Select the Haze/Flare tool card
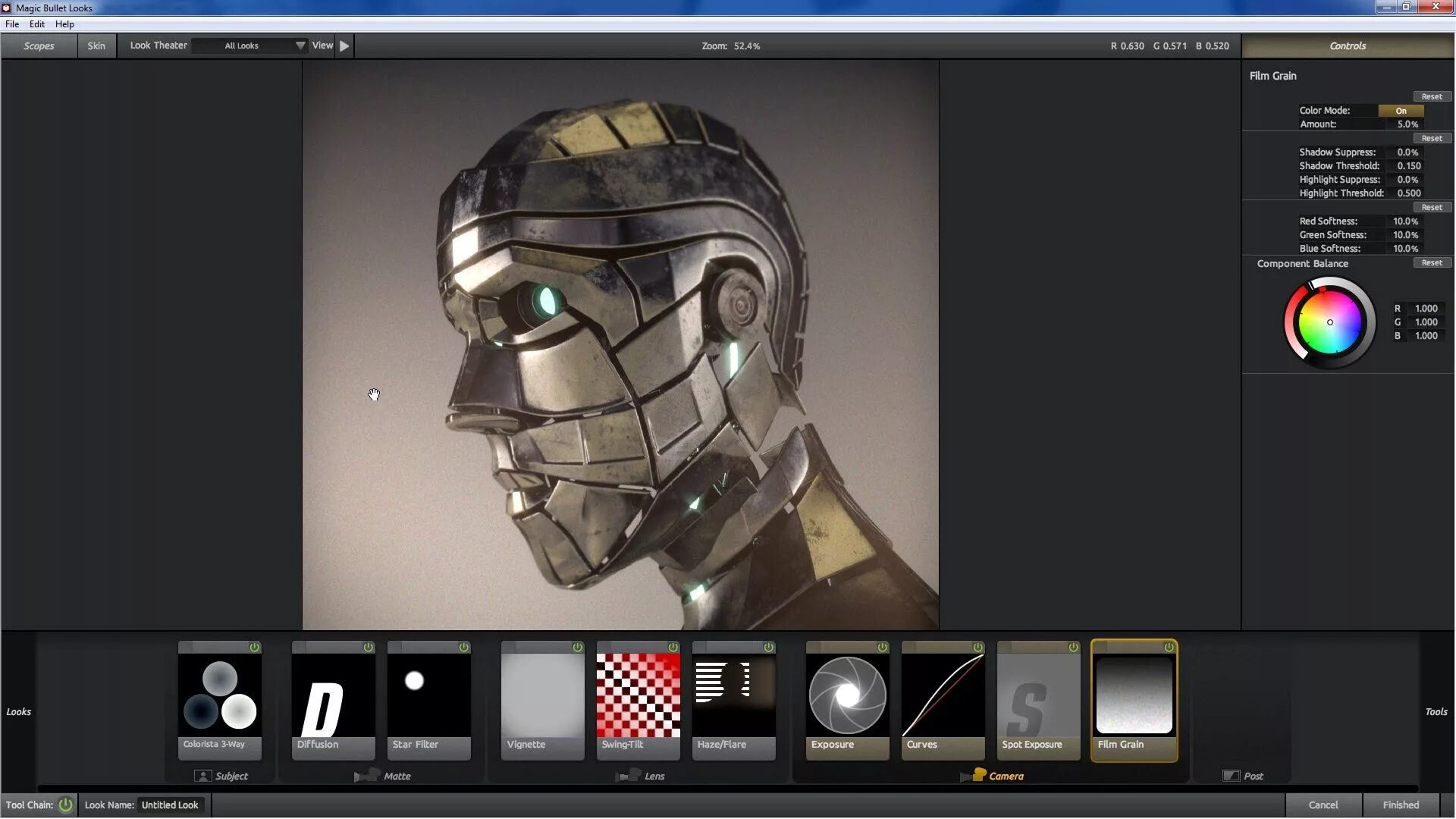The image size is (1456, 819). (734, 698)
